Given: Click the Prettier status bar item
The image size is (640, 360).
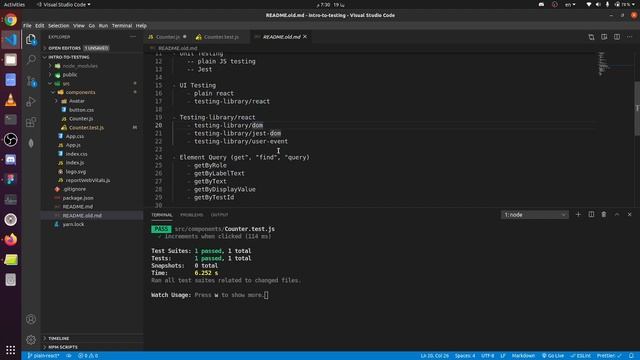Looking at the screenshot, I should tap(609, 356).
